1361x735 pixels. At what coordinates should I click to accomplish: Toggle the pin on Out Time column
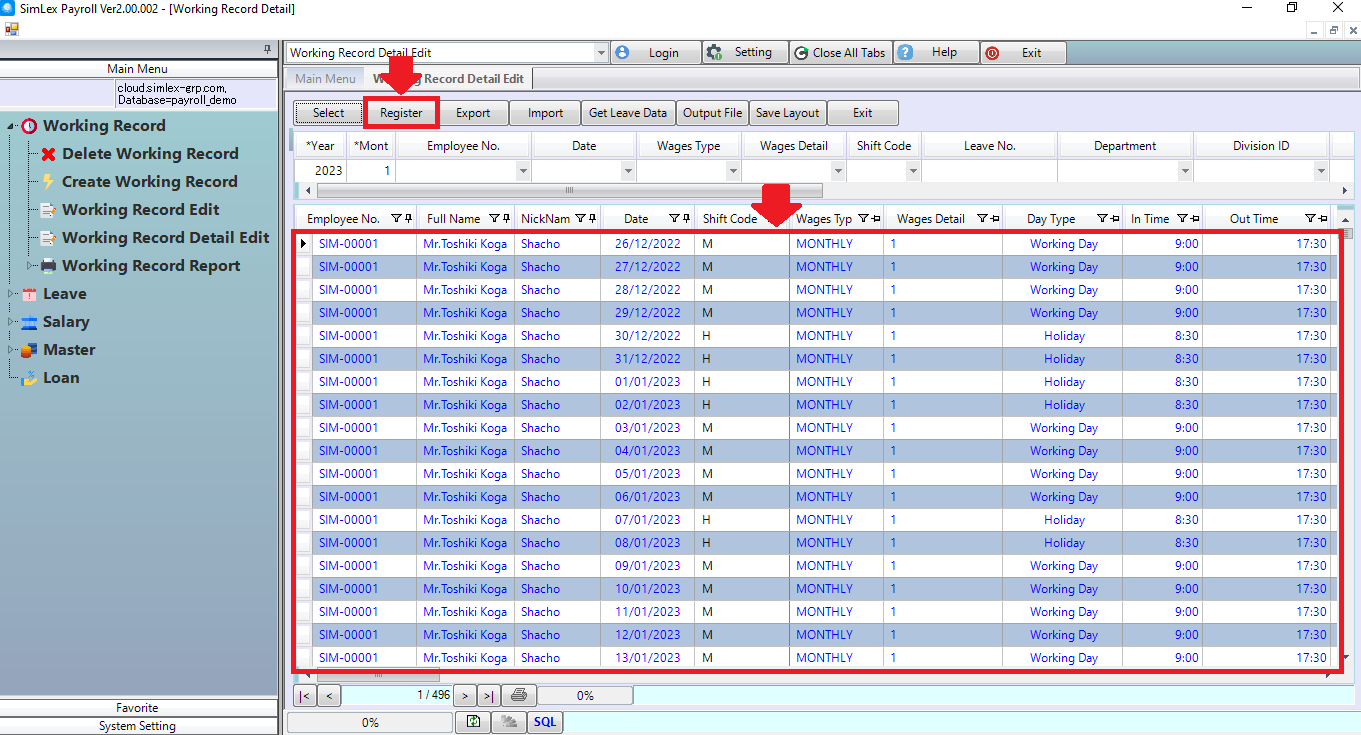coord(1323,219)
